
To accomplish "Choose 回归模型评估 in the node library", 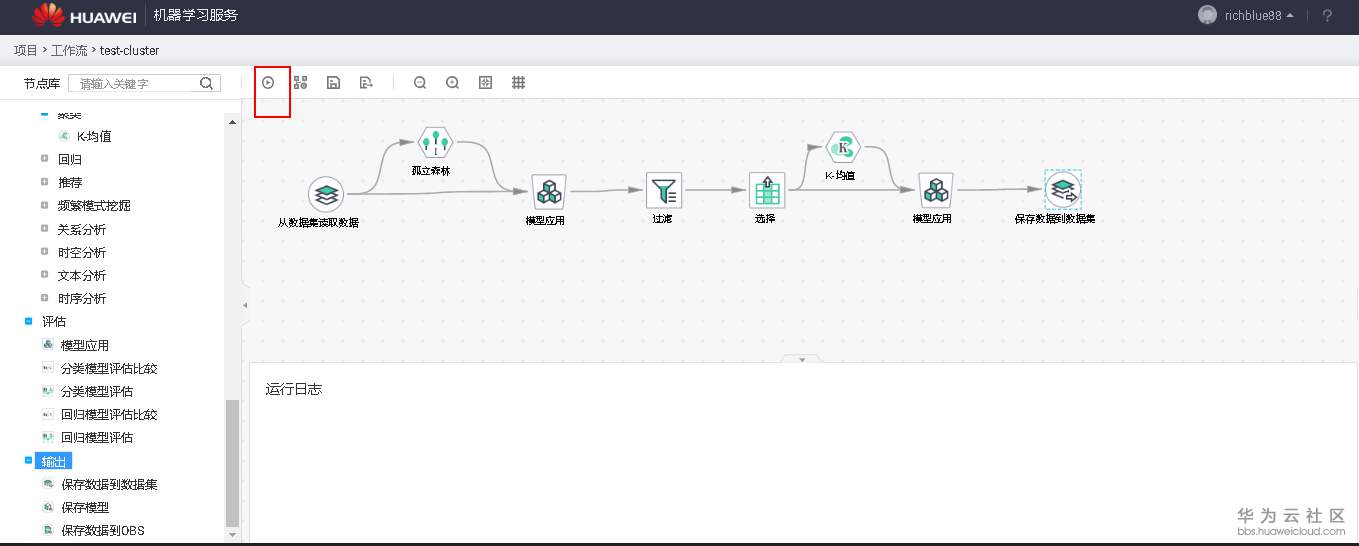I will [x=97, y=437].
